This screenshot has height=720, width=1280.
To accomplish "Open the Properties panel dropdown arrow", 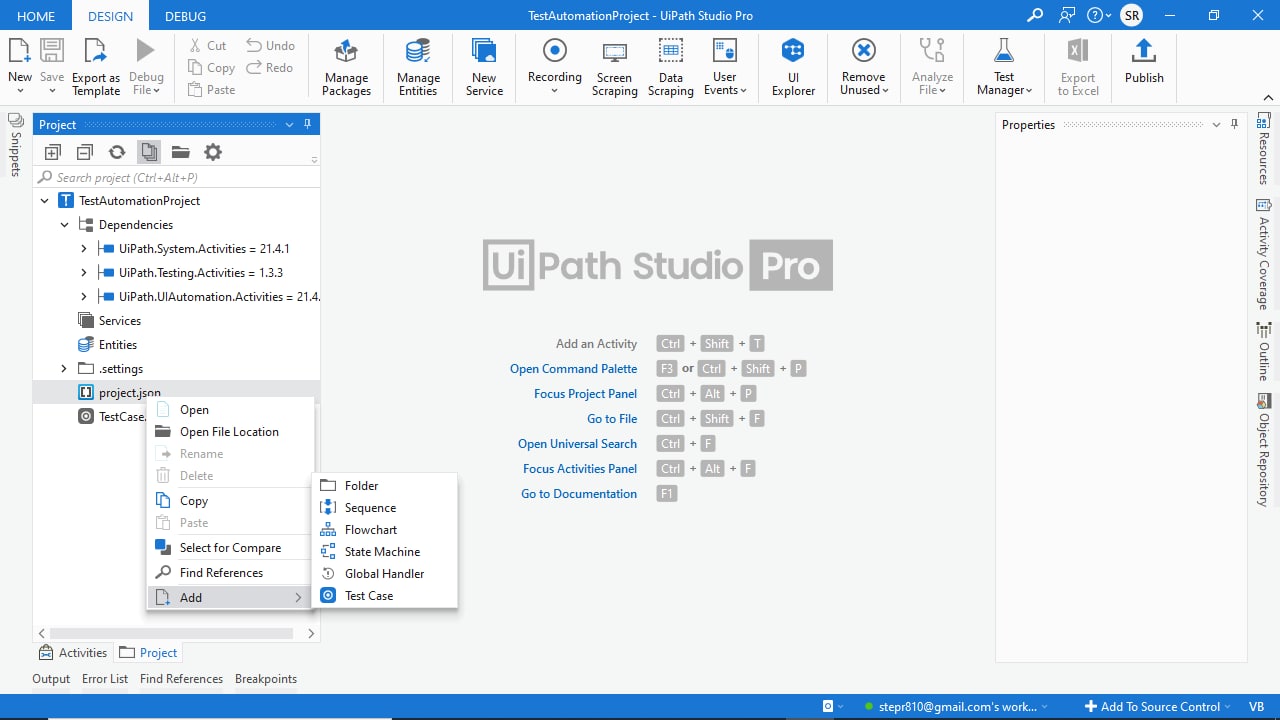I will [x=1217, y=125].
